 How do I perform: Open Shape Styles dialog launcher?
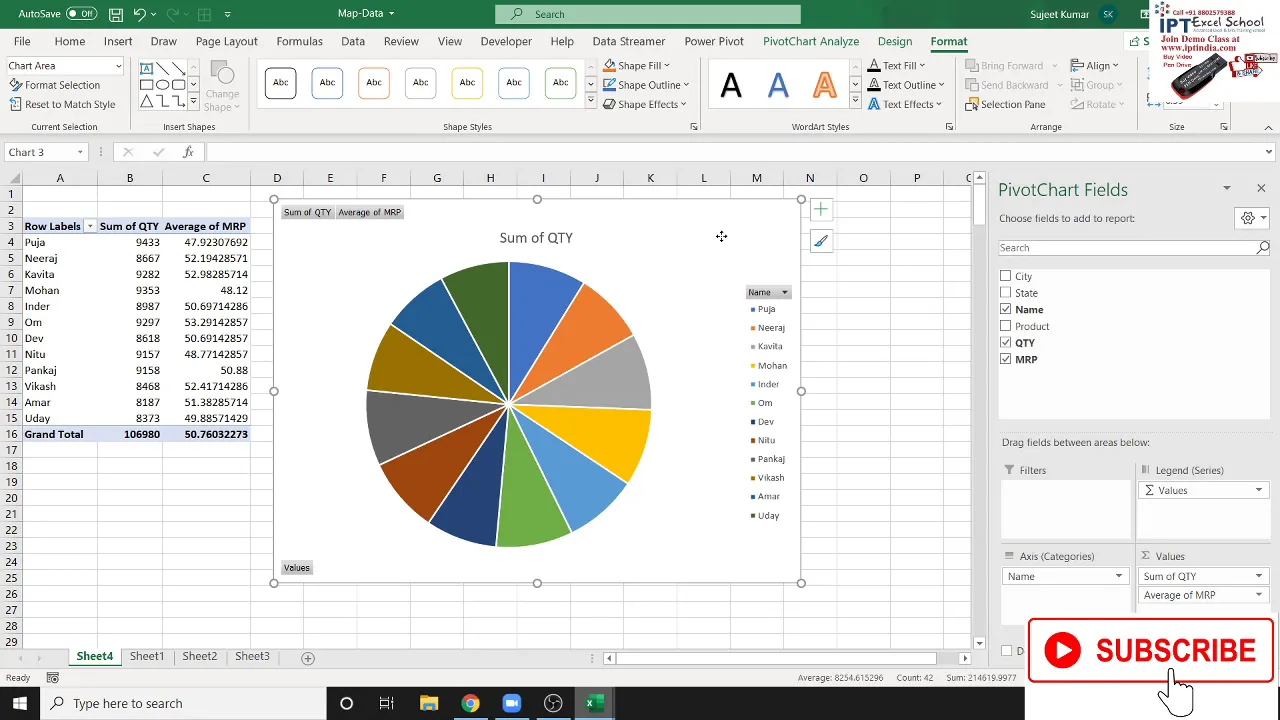[694, 127]
